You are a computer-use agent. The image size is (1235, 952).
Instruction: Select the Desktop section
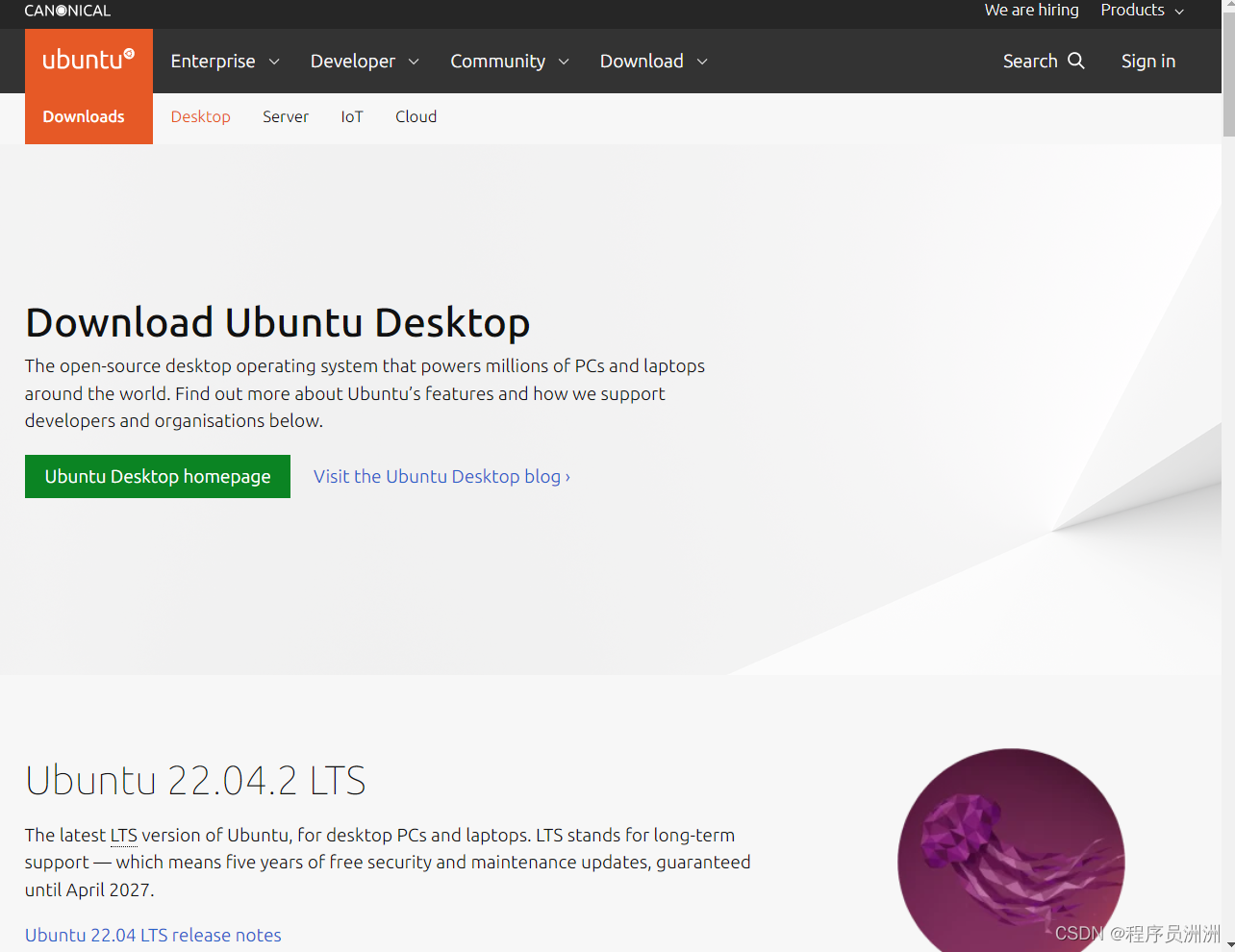(x=200, y=116)
